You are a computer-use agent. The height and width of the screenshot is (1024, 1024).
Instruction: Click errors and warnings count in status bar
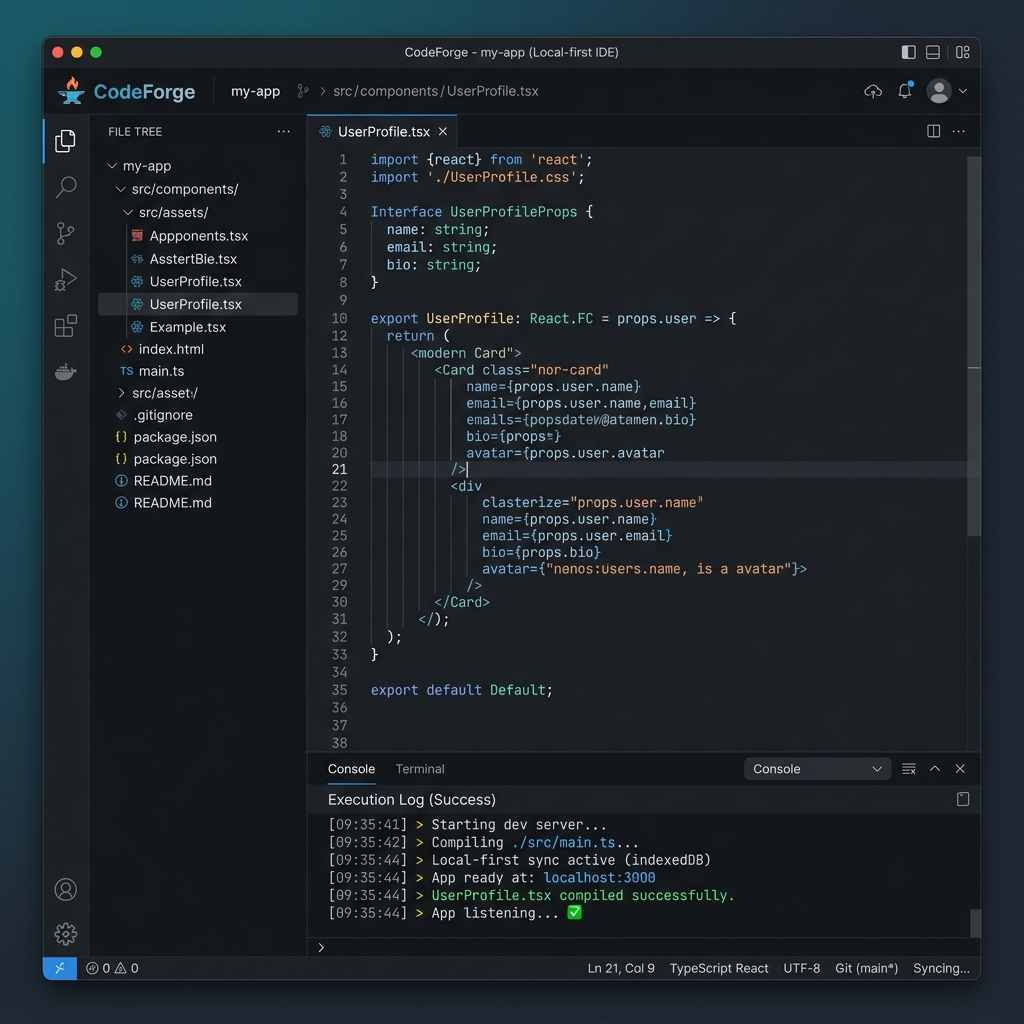click(112, 968)
